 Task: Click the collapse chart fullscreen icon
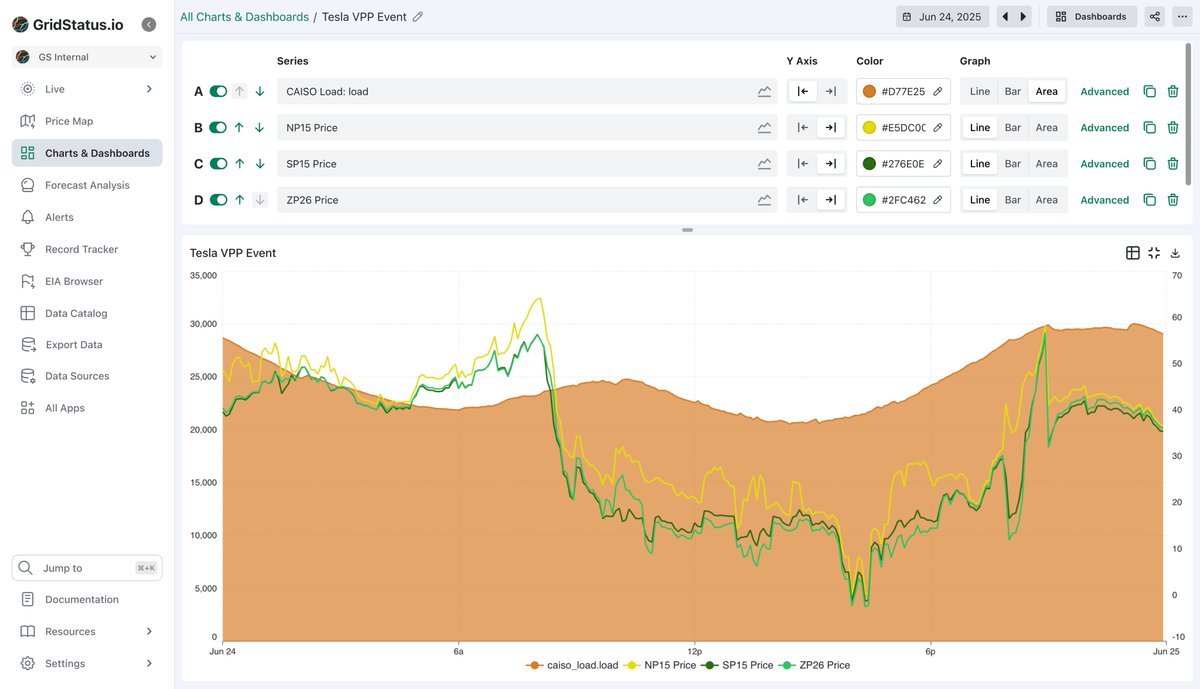(1154, 253)
